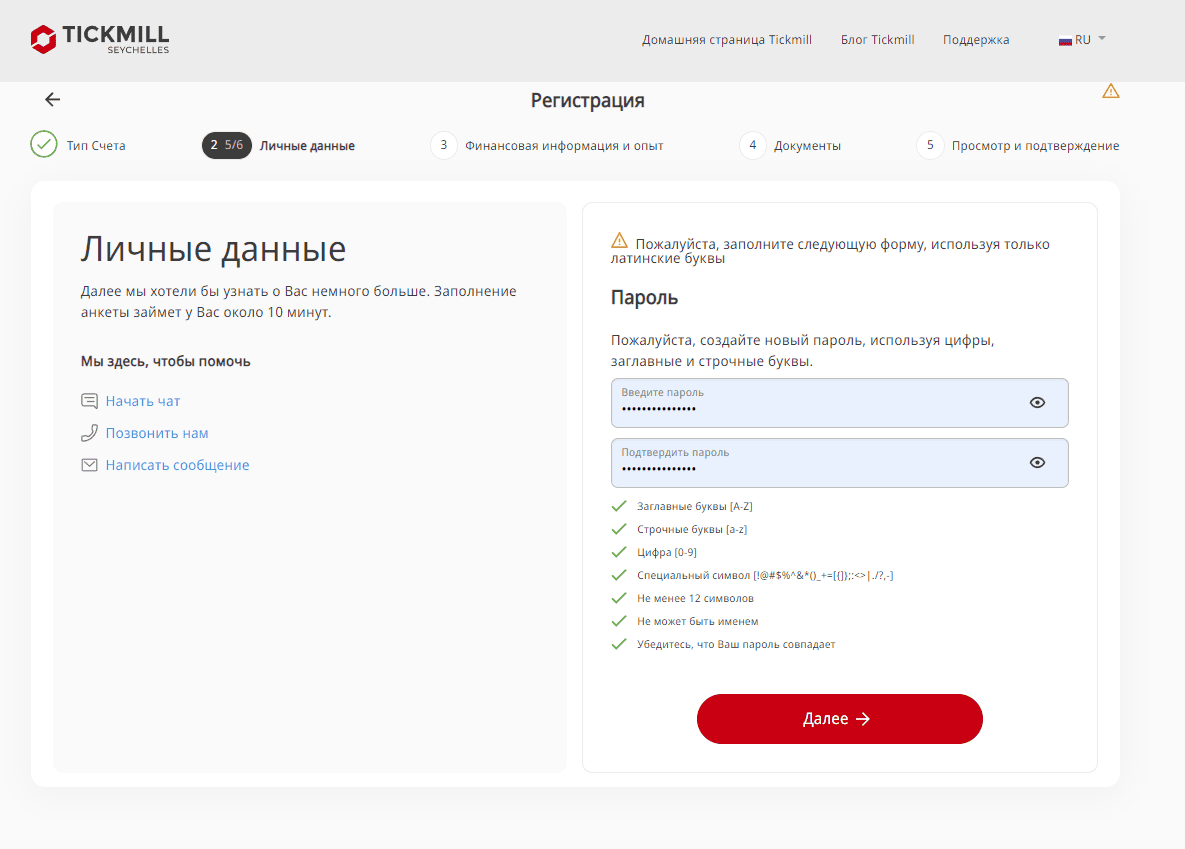
Task: Click the Russian flag icon
Action: click(x=1065, y=41)
